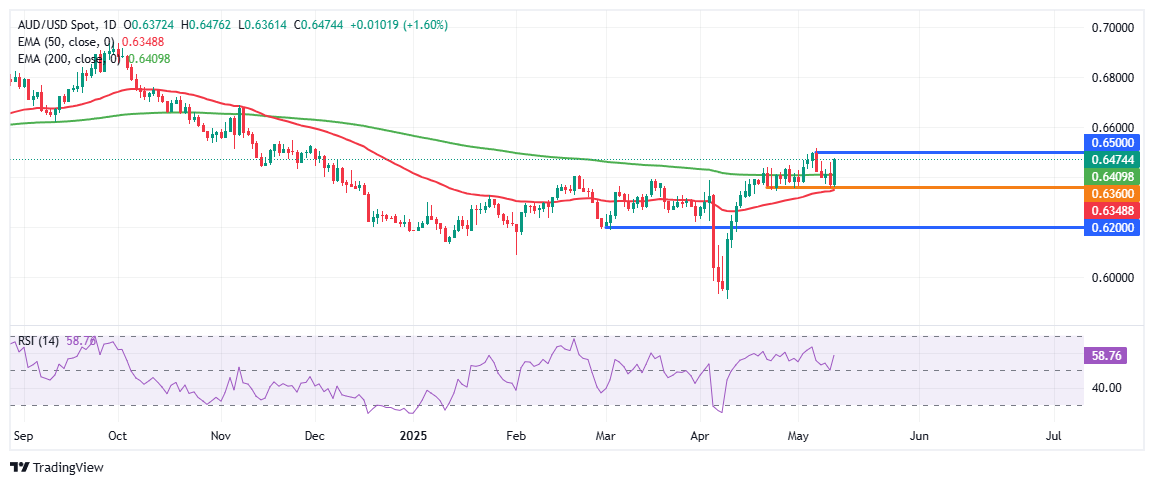Screen dimensions: 1154x485
Task: Click the red 0.63488 EMA price tag
Action: click(1112, 210)
